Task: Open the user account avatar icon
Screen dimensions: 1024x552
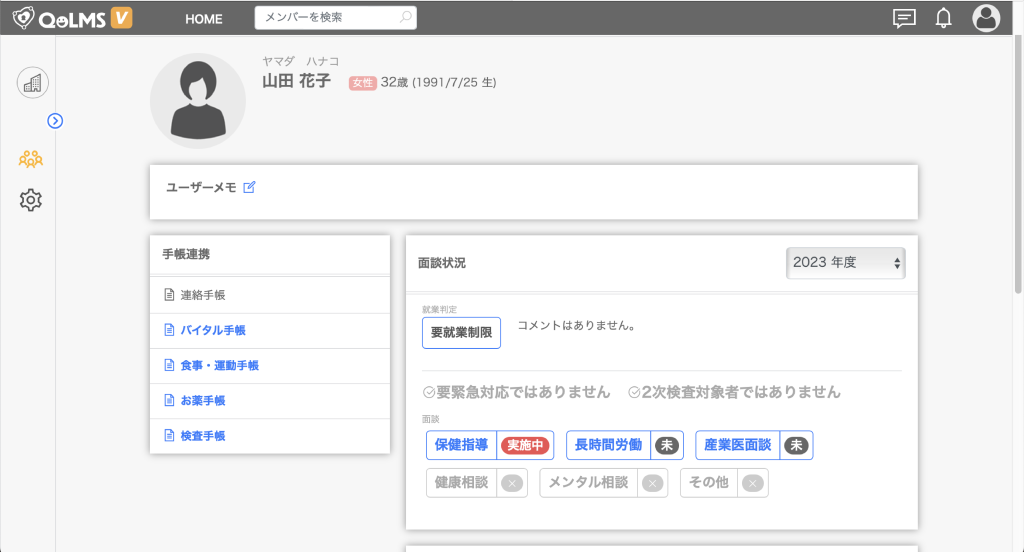Action: (x=986, y=18)
